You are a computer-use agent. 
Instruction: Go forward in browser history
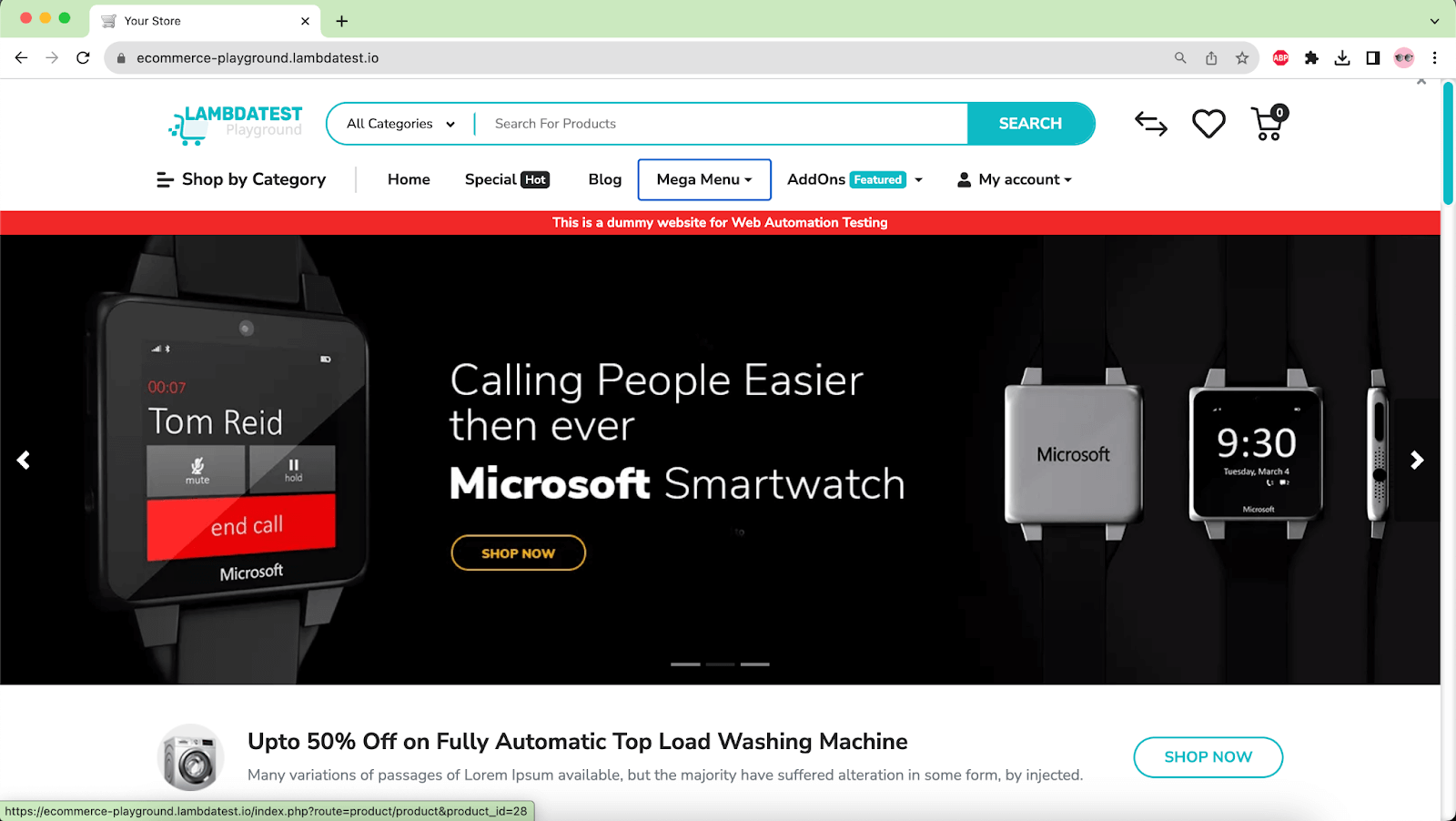point(52,57)
